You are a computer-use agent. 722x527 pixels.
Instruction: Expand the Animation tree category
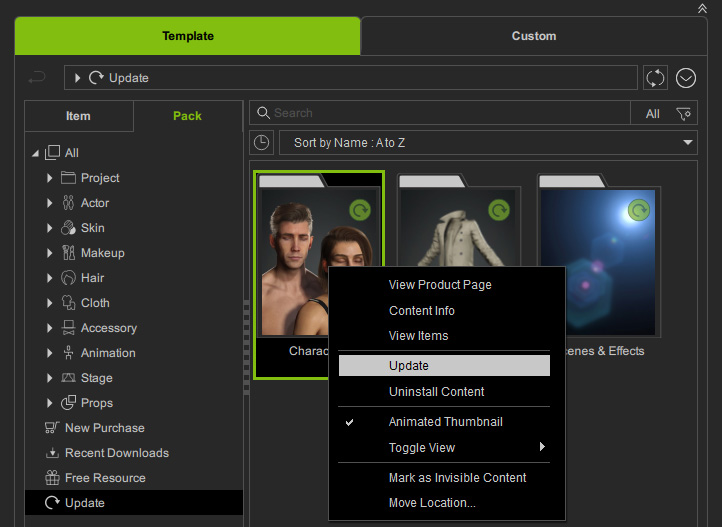point(50,353)
